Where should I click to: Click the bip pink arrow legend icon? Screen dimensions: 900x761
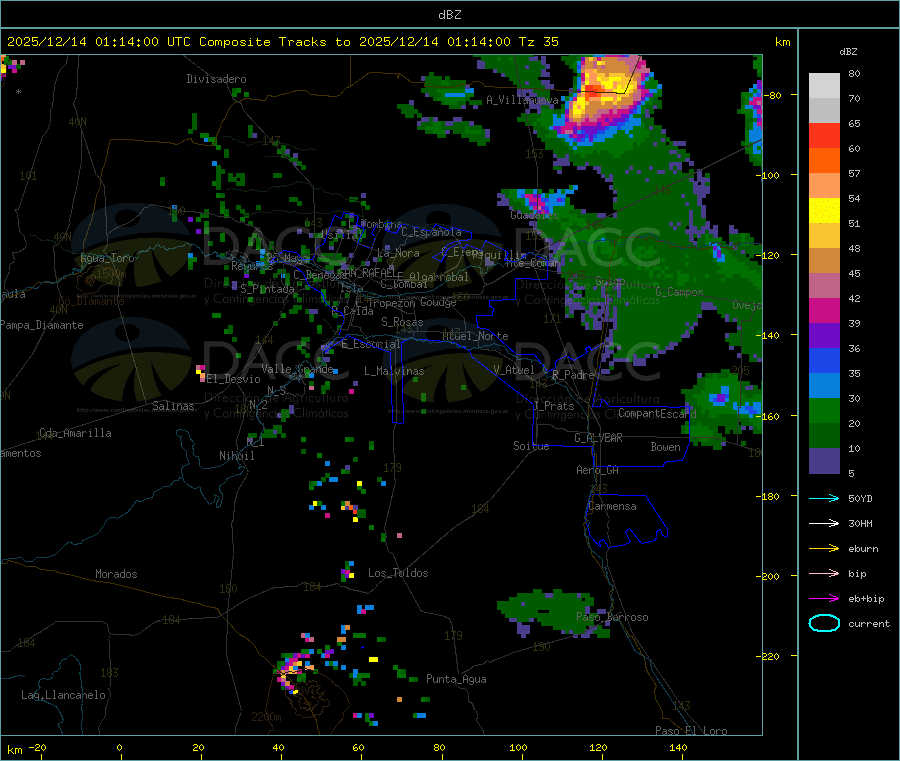(x=824, y=573)
